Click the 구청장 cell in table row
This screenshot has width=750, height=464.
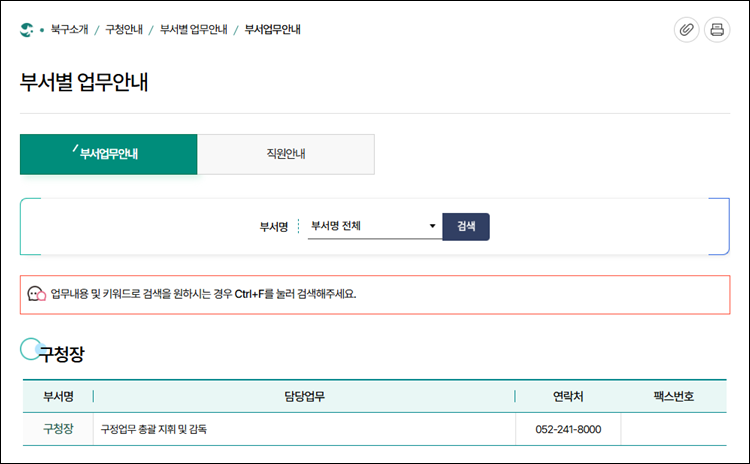pos(58,429)
